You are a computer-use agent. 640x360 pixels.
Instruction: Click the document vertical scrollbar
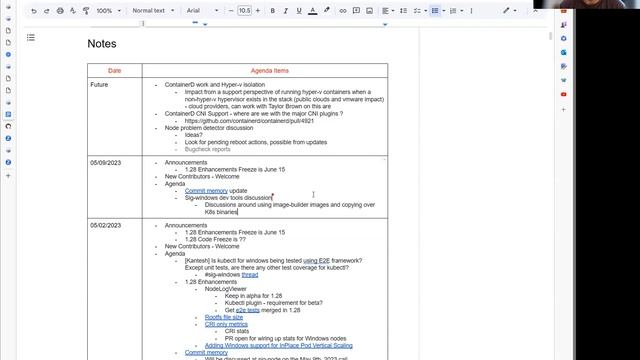[x=550, y=36]
